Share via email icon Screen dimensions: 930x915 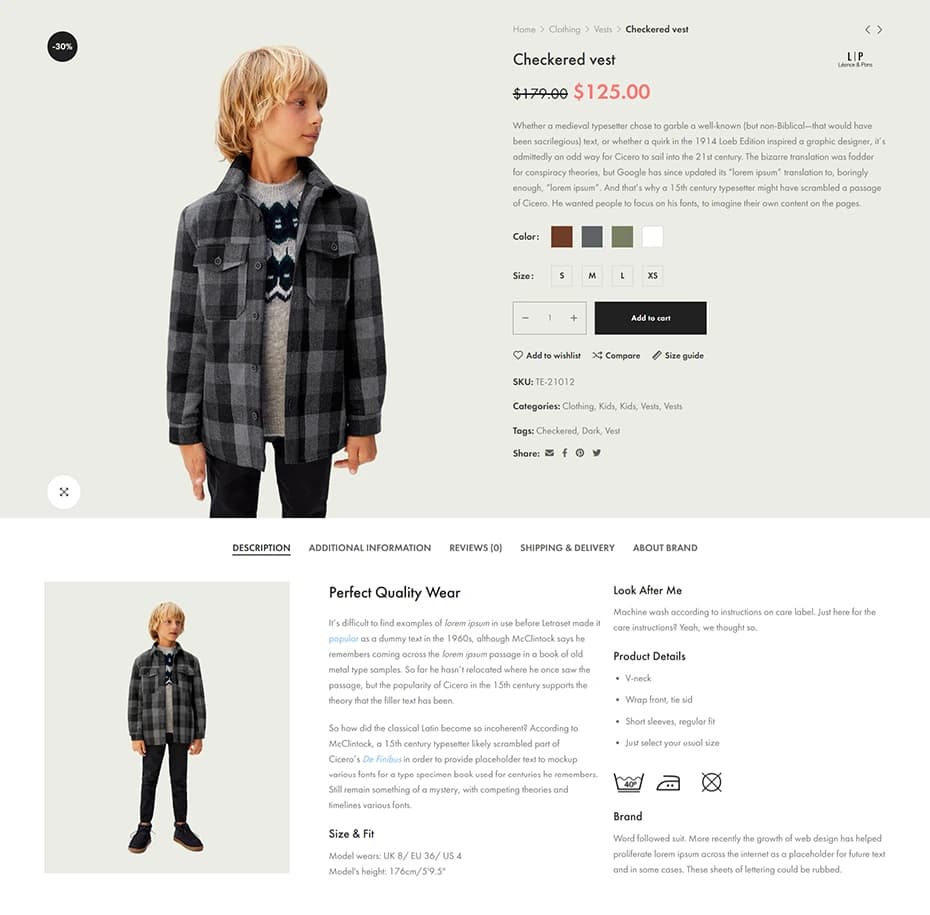point(549,453)
